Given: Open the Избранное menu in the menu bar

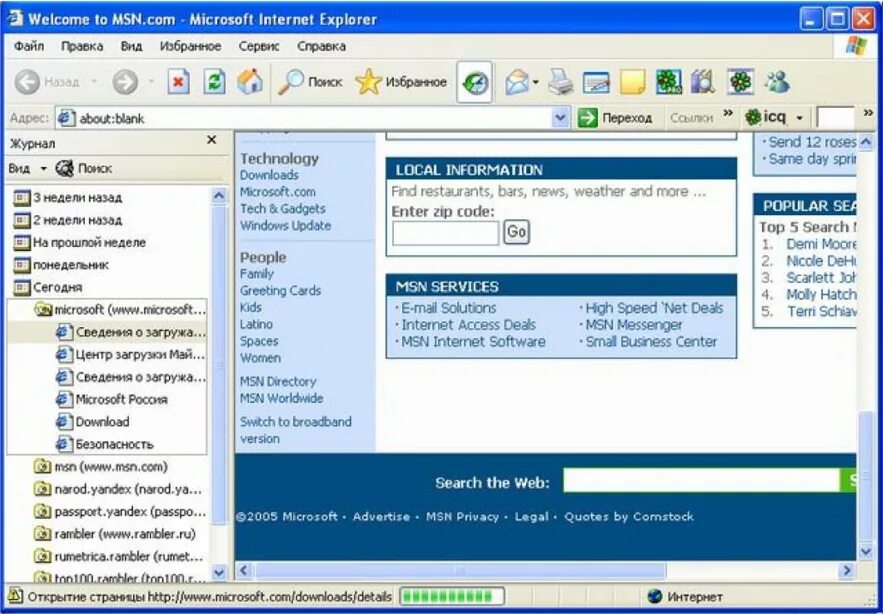Looking at the screenshot, I should point(190,46).
